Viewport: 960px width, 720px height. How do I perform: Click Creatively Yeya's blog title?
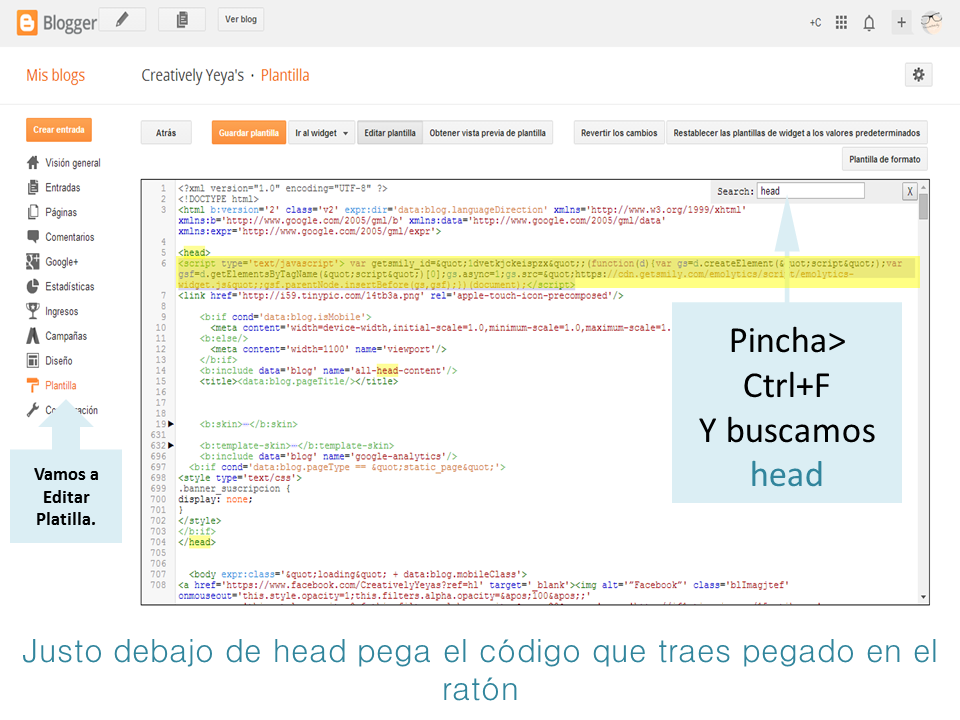(193, 75)
